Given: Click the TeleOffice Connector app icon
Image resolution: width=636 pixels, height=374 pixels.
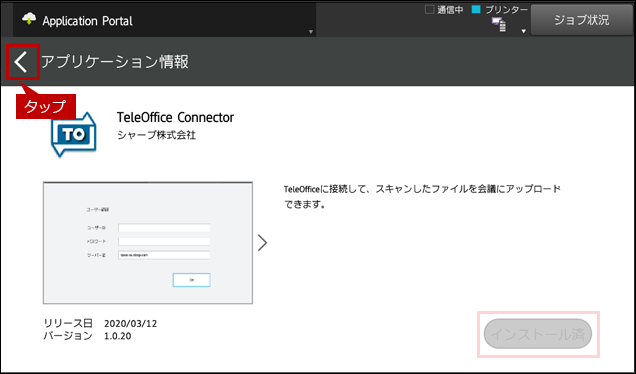Looking at the screenshot, I should [74, 134].
